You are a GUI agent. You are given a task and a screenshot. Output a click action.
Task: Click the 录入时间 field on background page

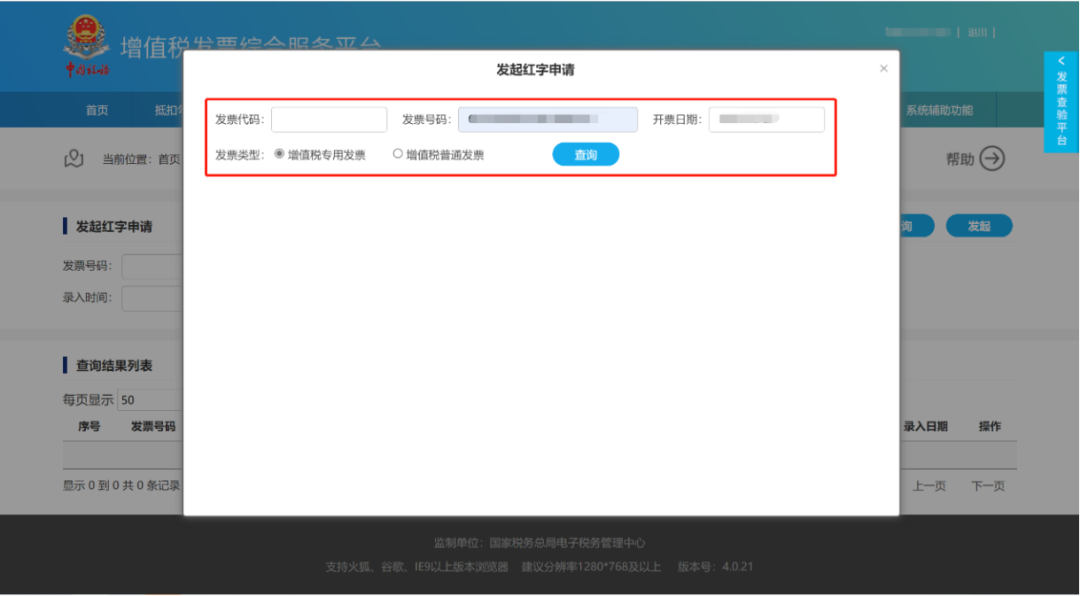pos(152,298)
